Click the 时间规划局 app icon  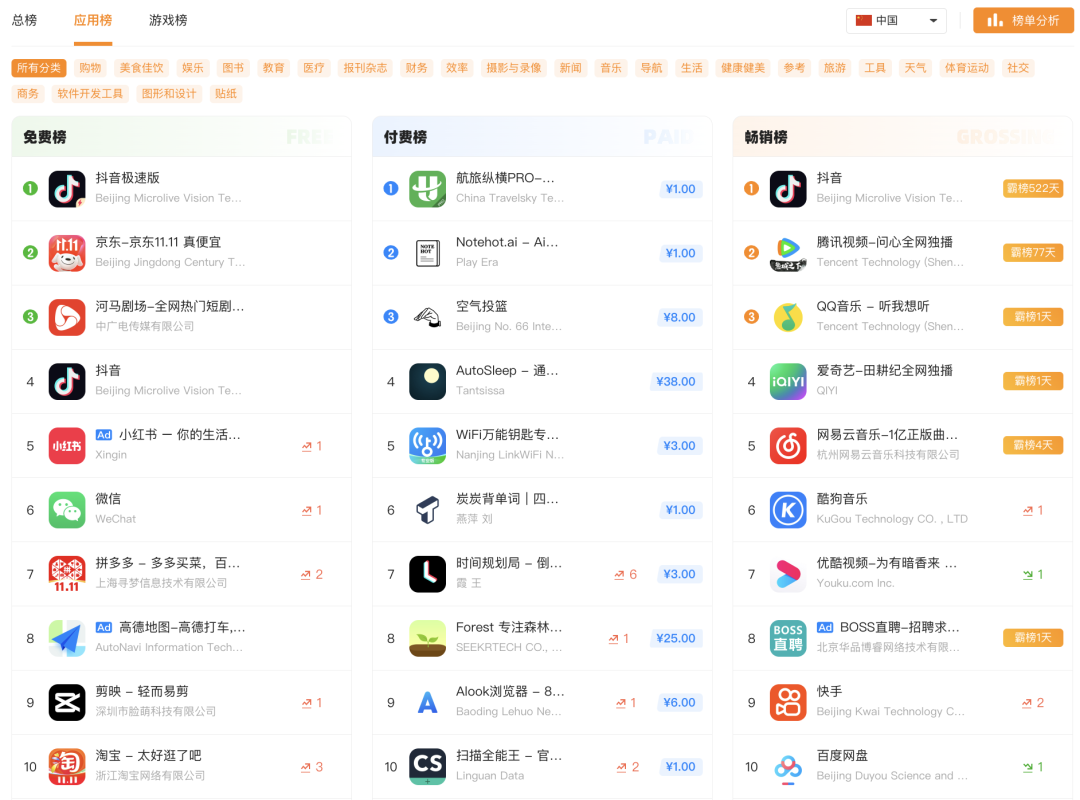pyautogui.click(x=428, y=574)
